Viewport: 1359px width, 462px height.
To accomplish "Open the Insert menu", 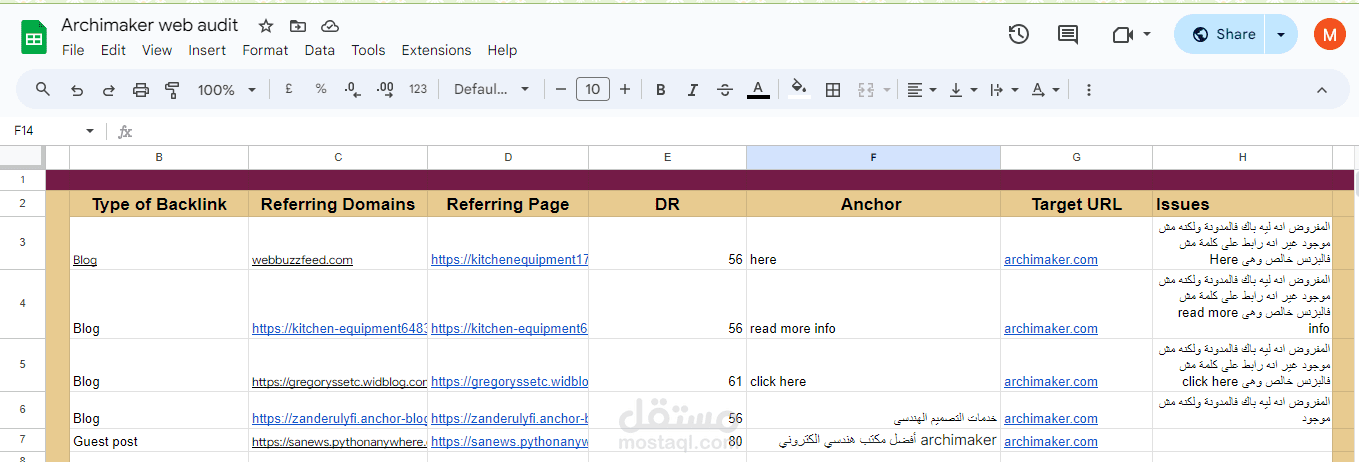I will coord(207,50).
